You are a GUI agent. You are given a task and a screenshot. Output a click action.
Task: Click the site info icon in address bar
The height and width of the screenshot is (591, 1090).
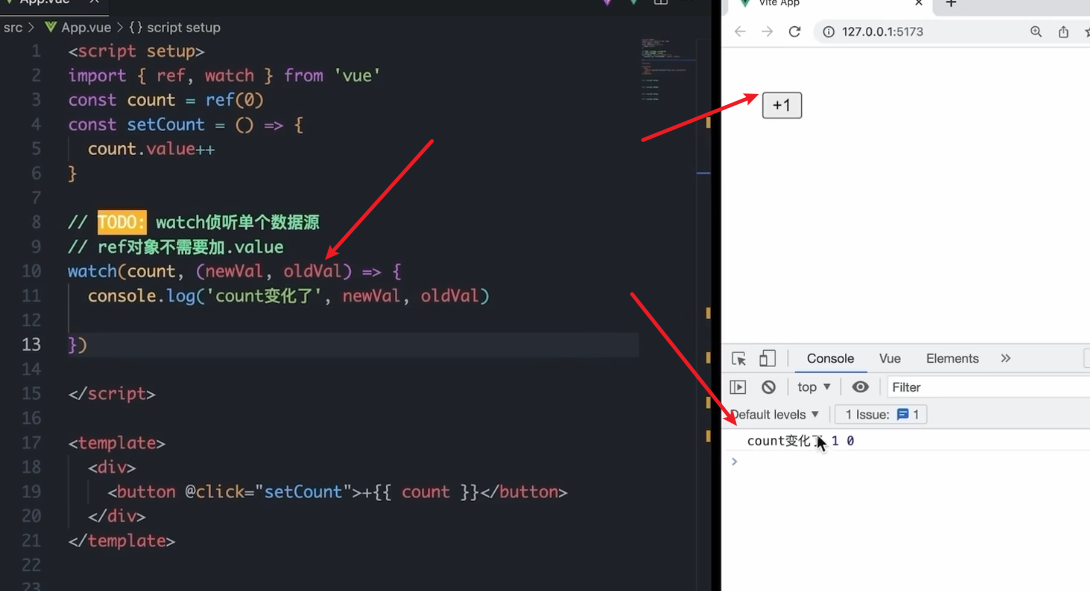829,32
